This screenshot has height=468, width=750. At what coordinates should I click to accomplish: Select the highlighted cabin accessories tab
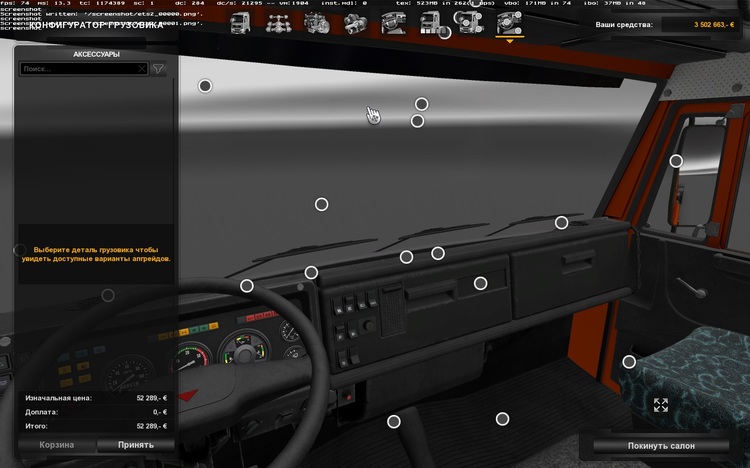[509, 23]
